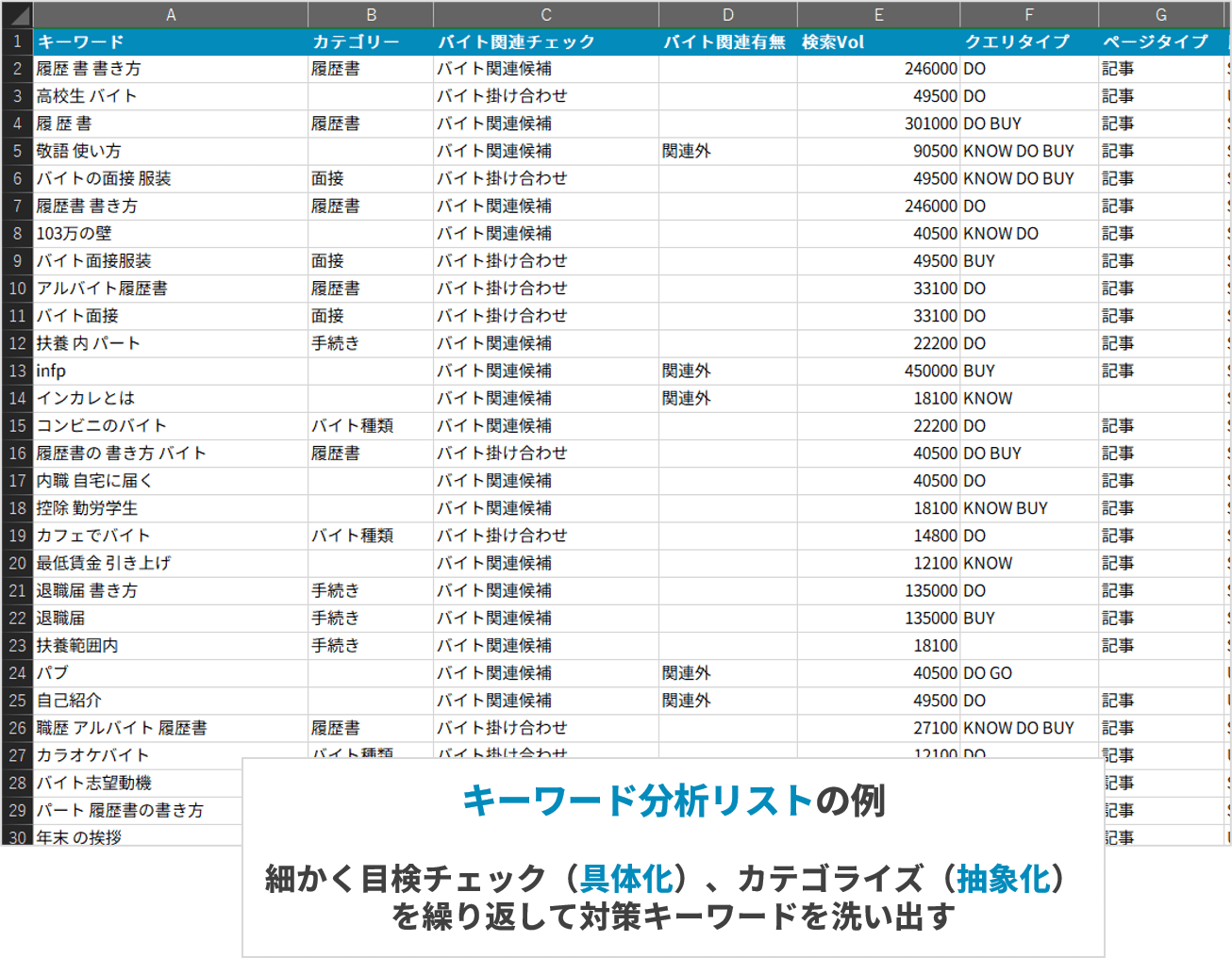
Task: Select cell アルバイト履歴書
Action: tap(171, 289)
